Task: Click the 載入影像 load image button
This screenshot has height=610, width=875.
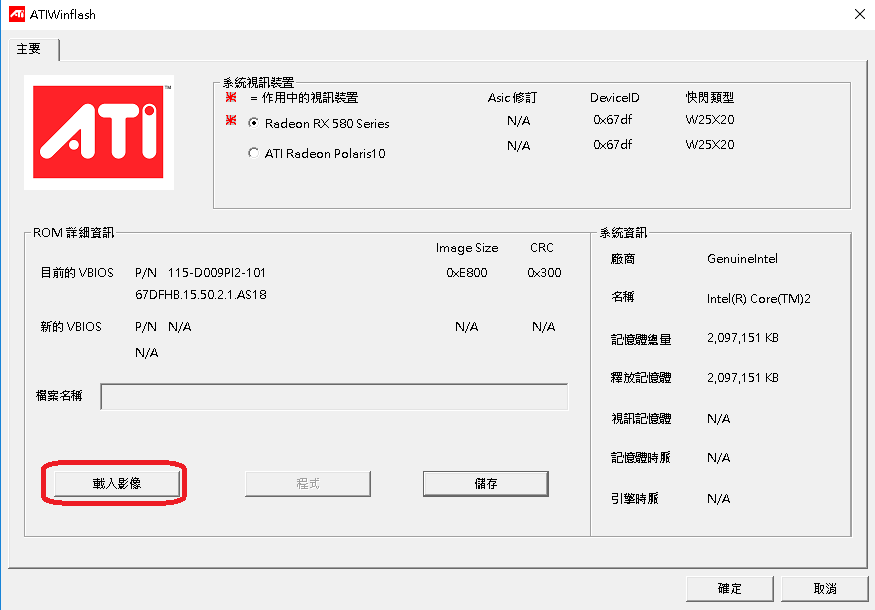Action: [117, 483]
